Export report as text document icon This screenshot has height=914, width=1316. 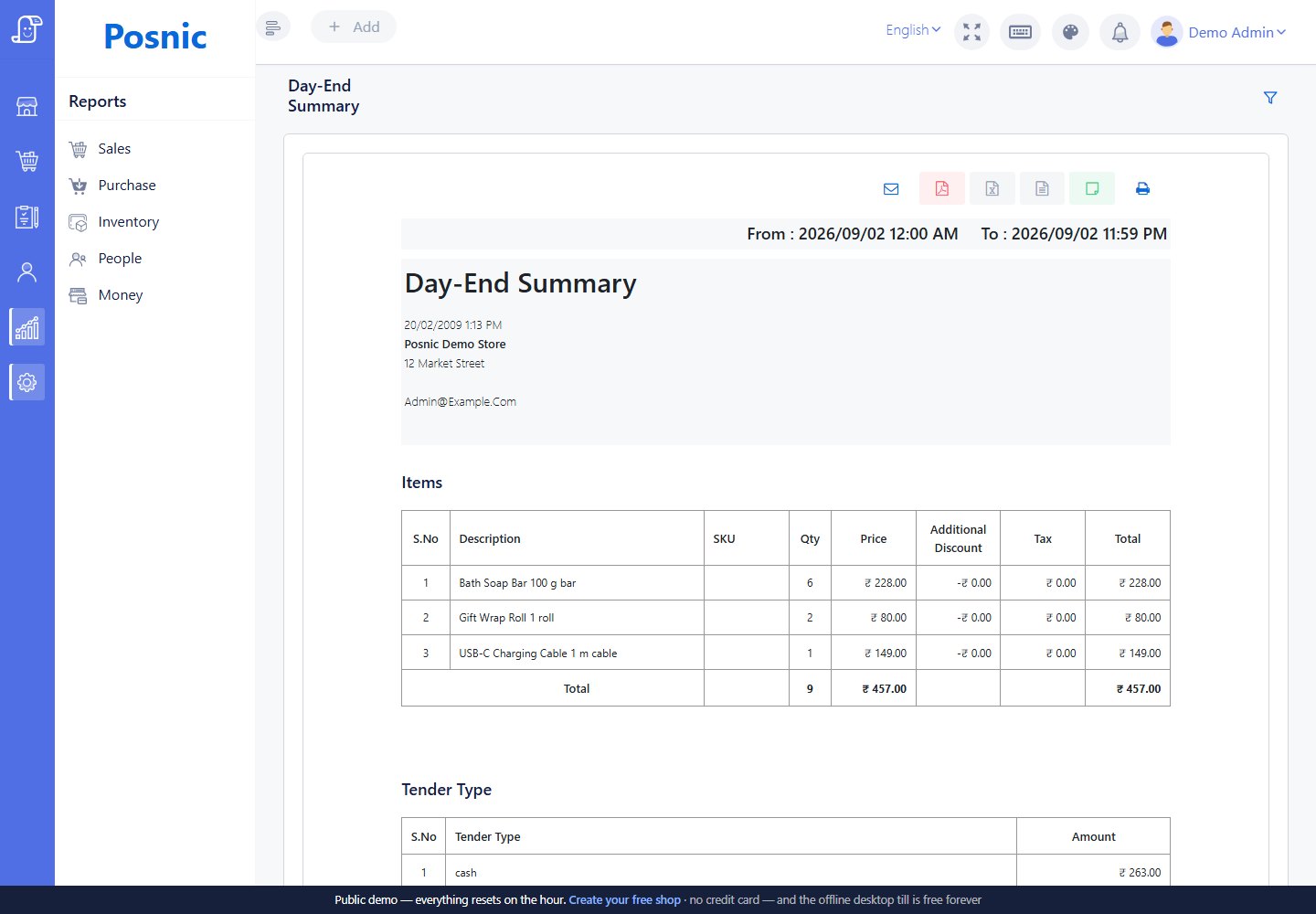[1042, 188]
